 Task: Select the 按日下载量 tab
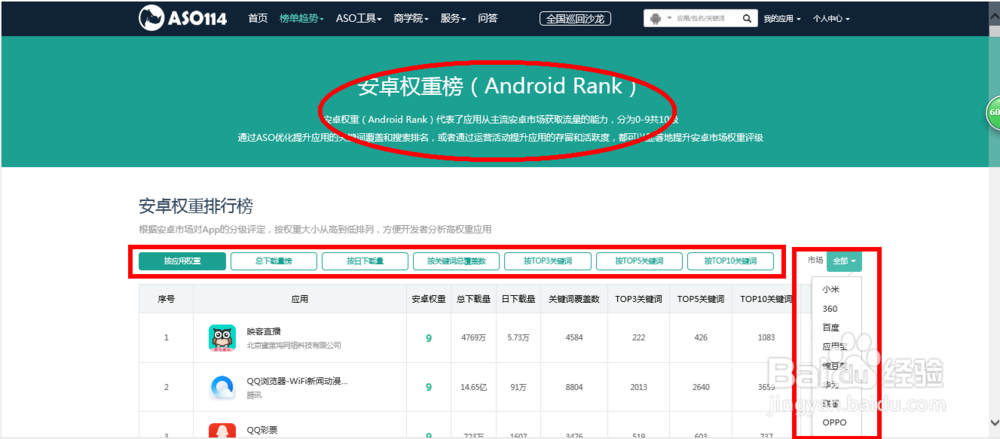[x=365, y=261]
